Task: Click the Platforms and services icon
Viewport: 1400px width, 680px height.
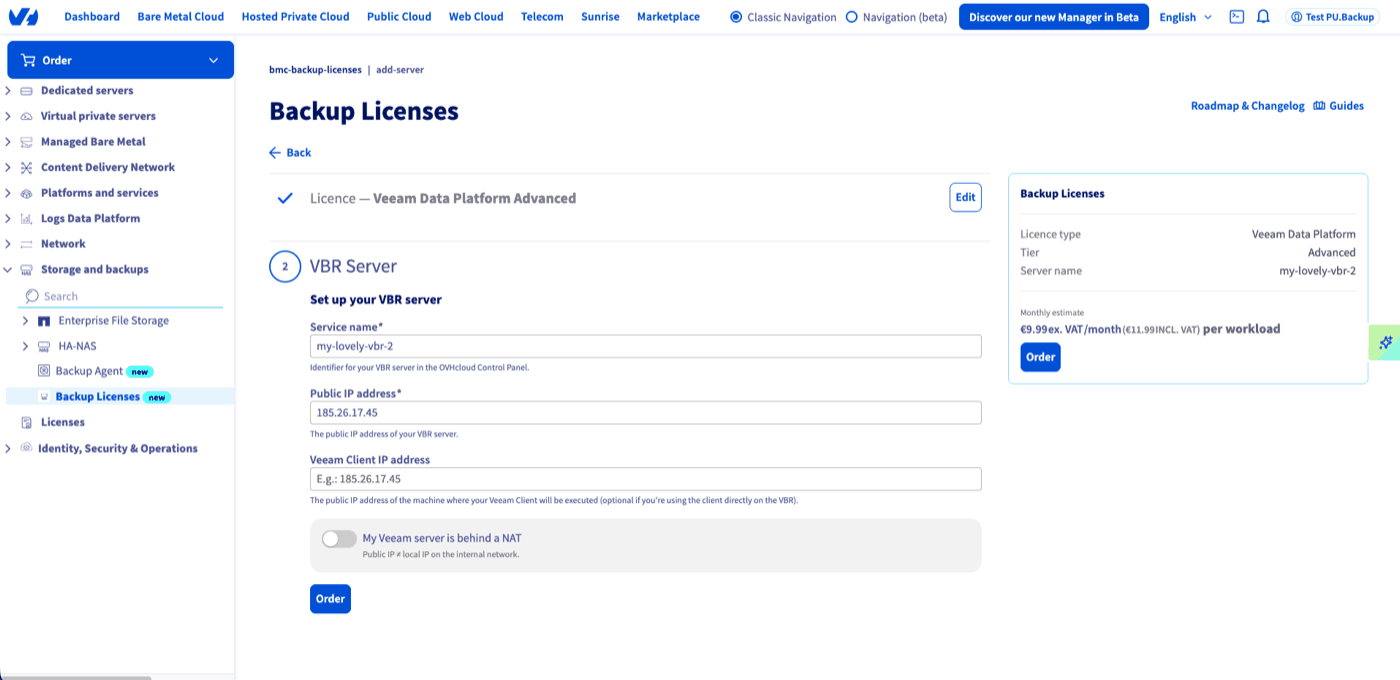Action: [26, 193]
